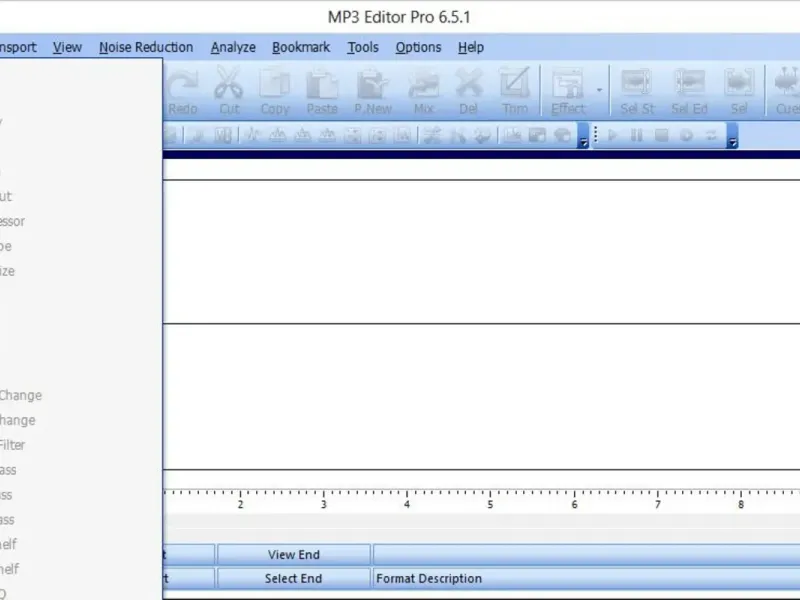
Task: Click the Redo toolbar icon
Action: tap(182, 91)
